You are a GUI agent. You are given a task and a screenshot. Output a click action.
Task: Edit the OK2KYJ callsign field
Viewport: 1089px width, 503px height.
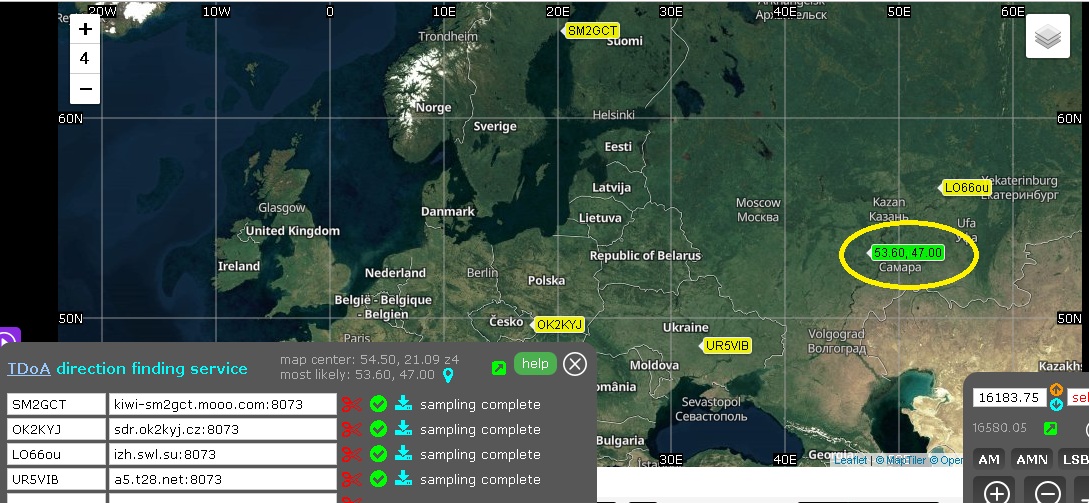click(x=56, y=429)
